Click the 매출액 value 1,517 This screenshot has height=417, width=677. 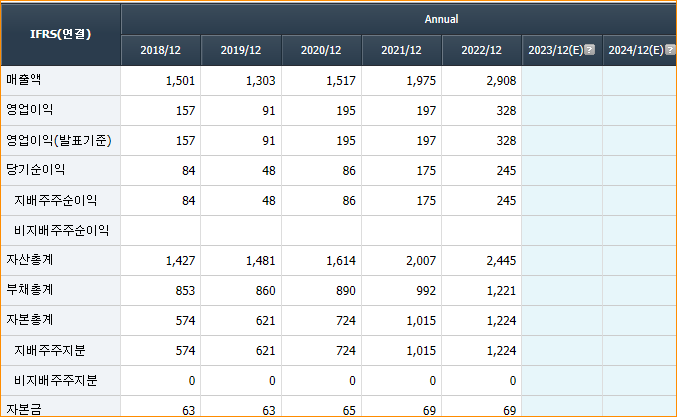point(341,81)
